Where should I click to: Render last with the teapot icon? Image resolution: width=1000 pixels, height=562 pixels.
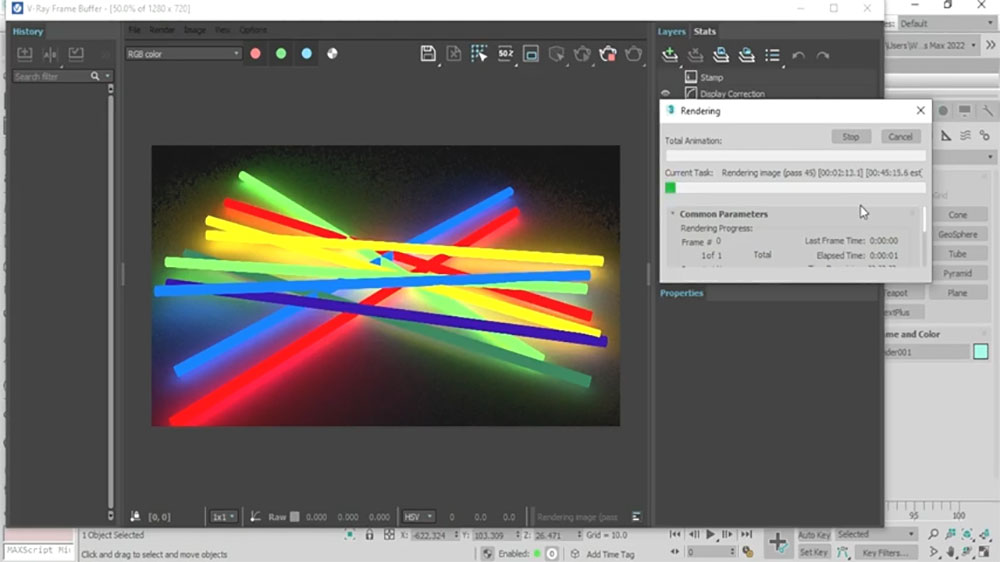point(633,54)
